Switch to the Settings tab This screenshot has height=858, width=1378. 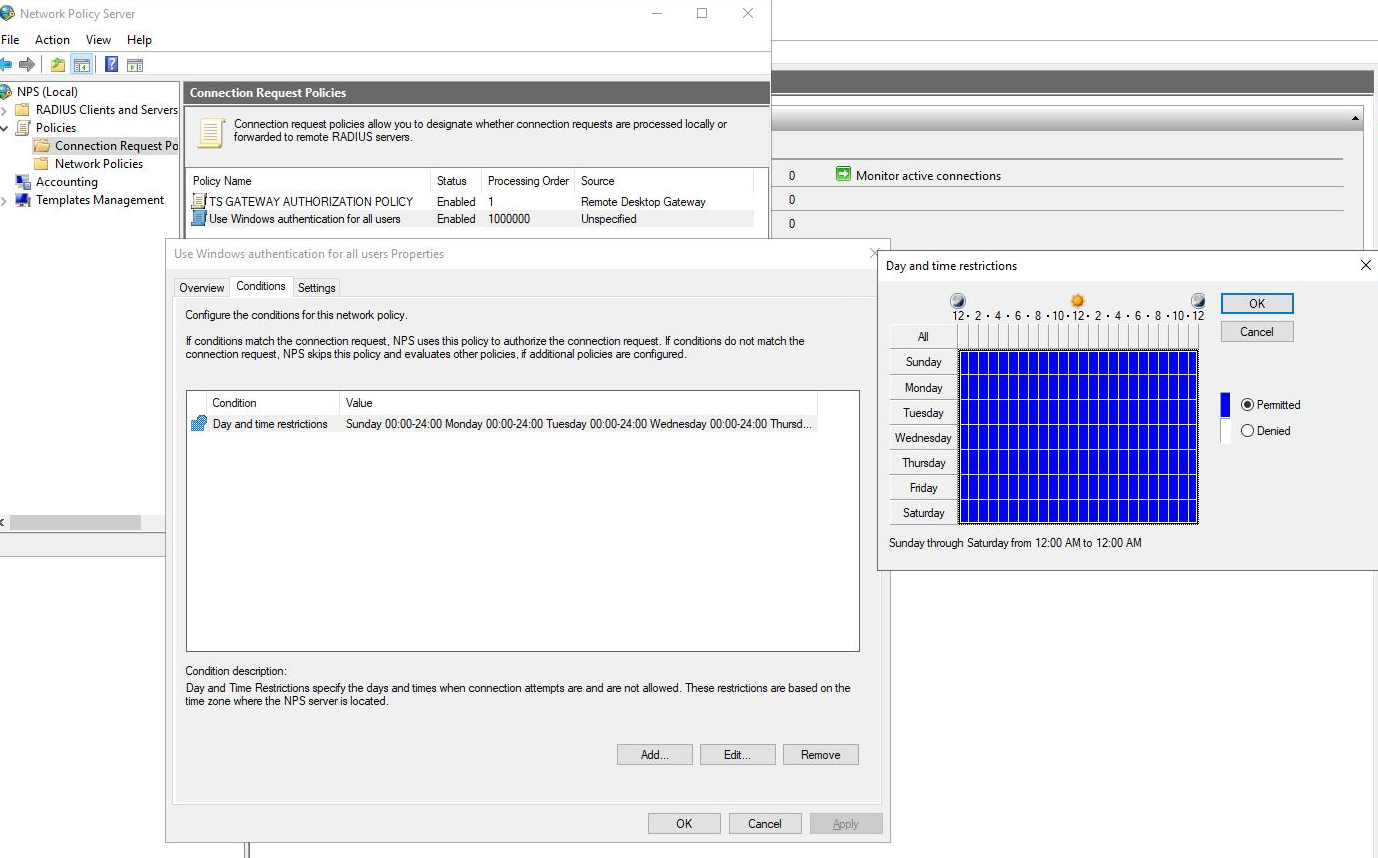316,287
